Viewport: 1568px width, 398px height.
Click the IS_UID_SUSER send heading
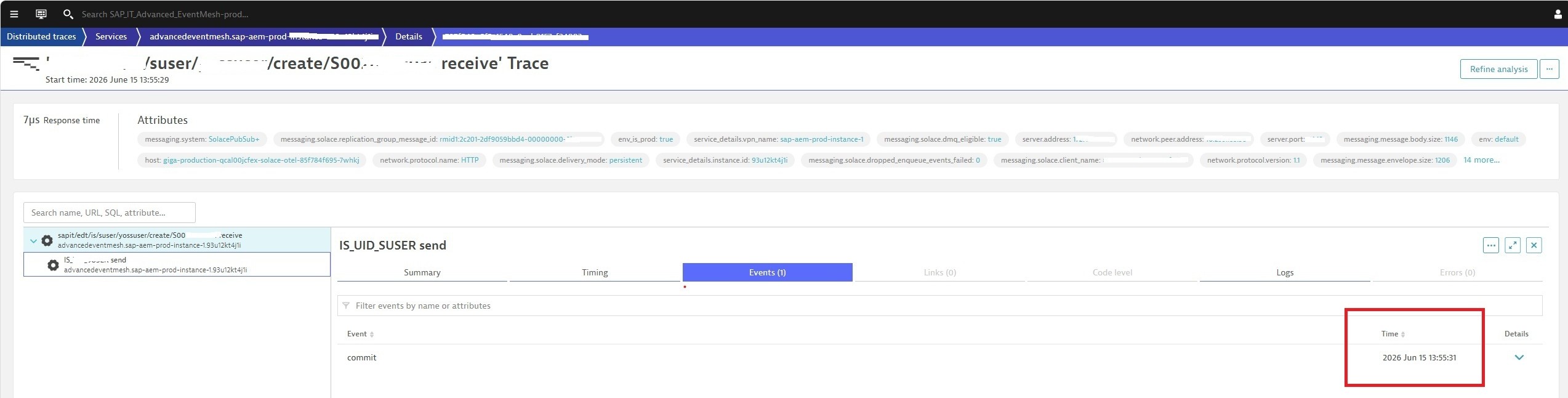[393, 245]
